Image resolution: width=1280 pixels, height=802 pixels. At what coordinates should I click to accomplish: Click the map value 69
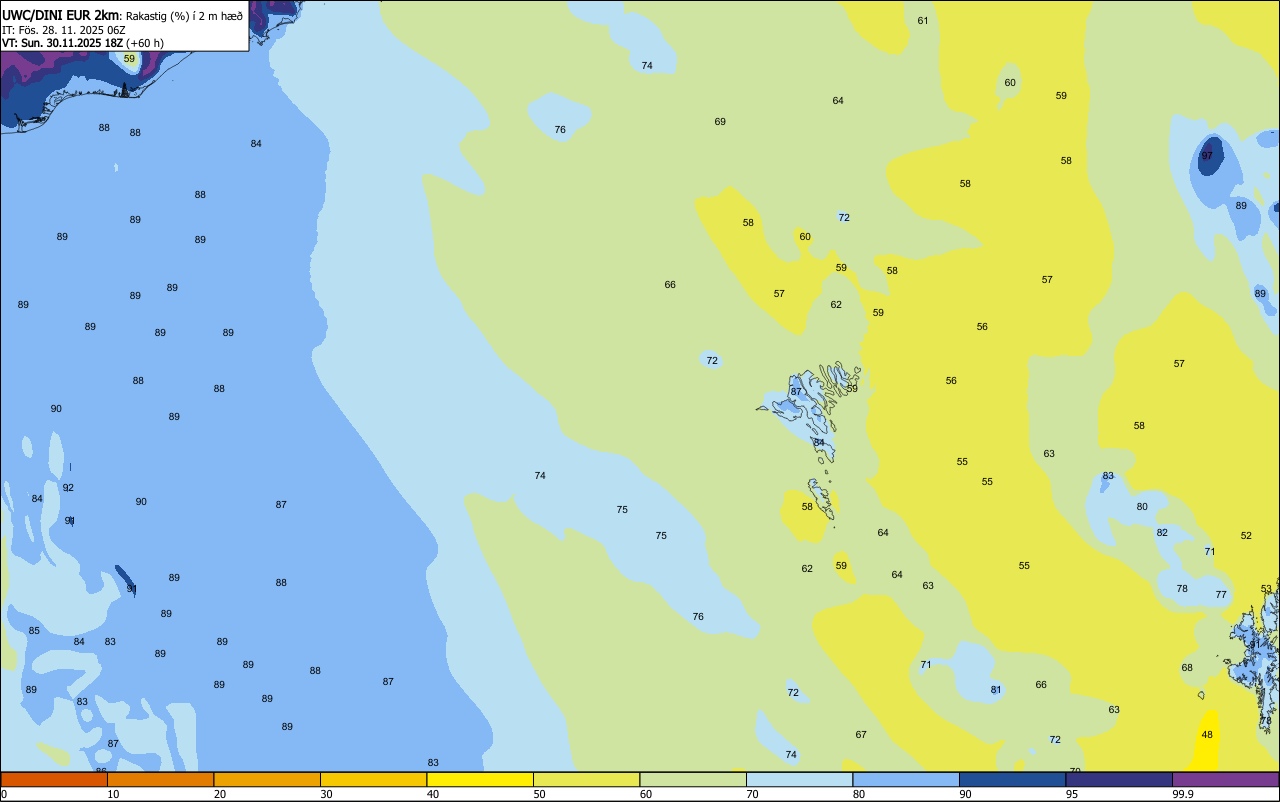tap(720, 122)
